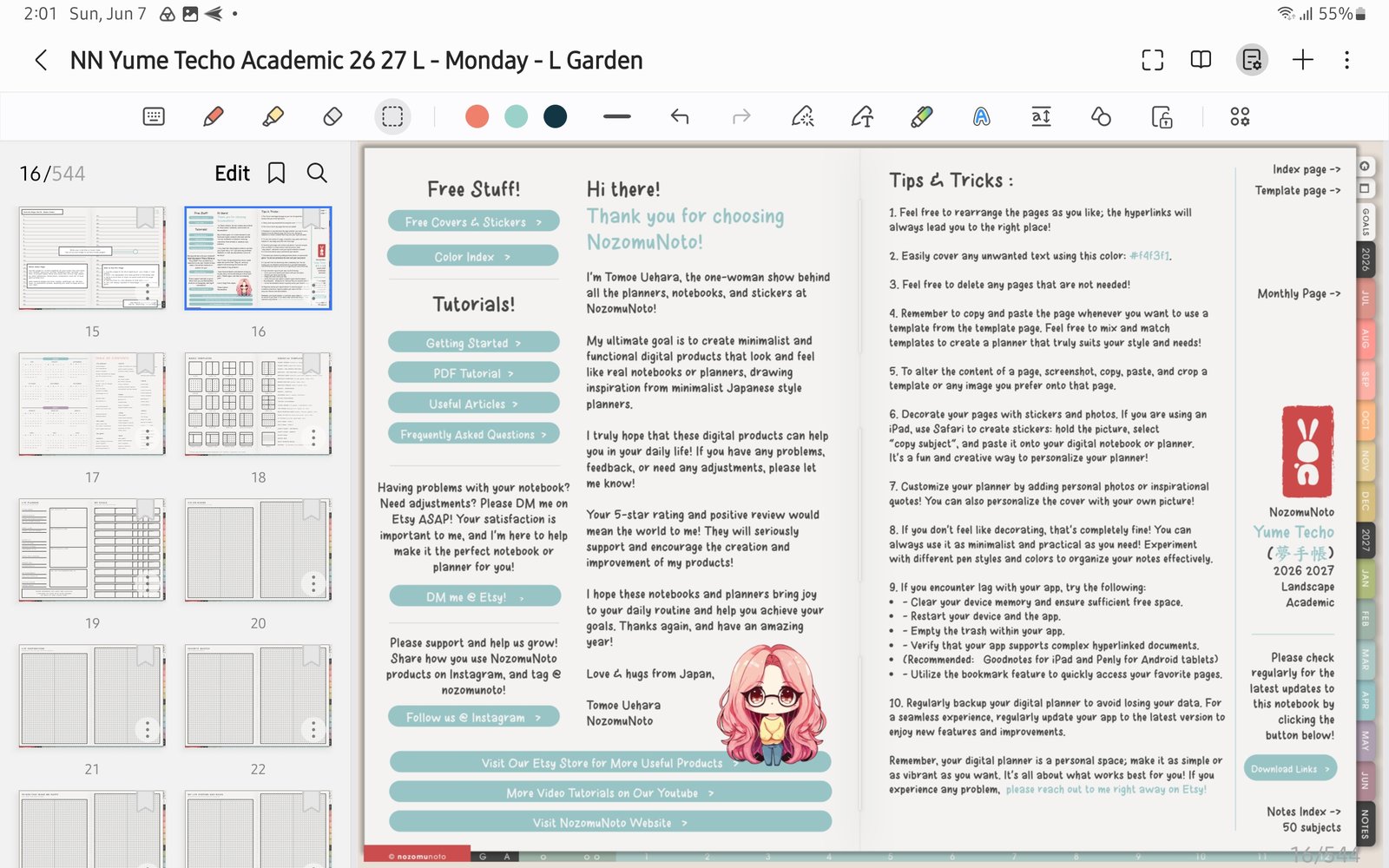Open the Notes Index link
Viewport: 1389px width, 868px height.
1303,811
